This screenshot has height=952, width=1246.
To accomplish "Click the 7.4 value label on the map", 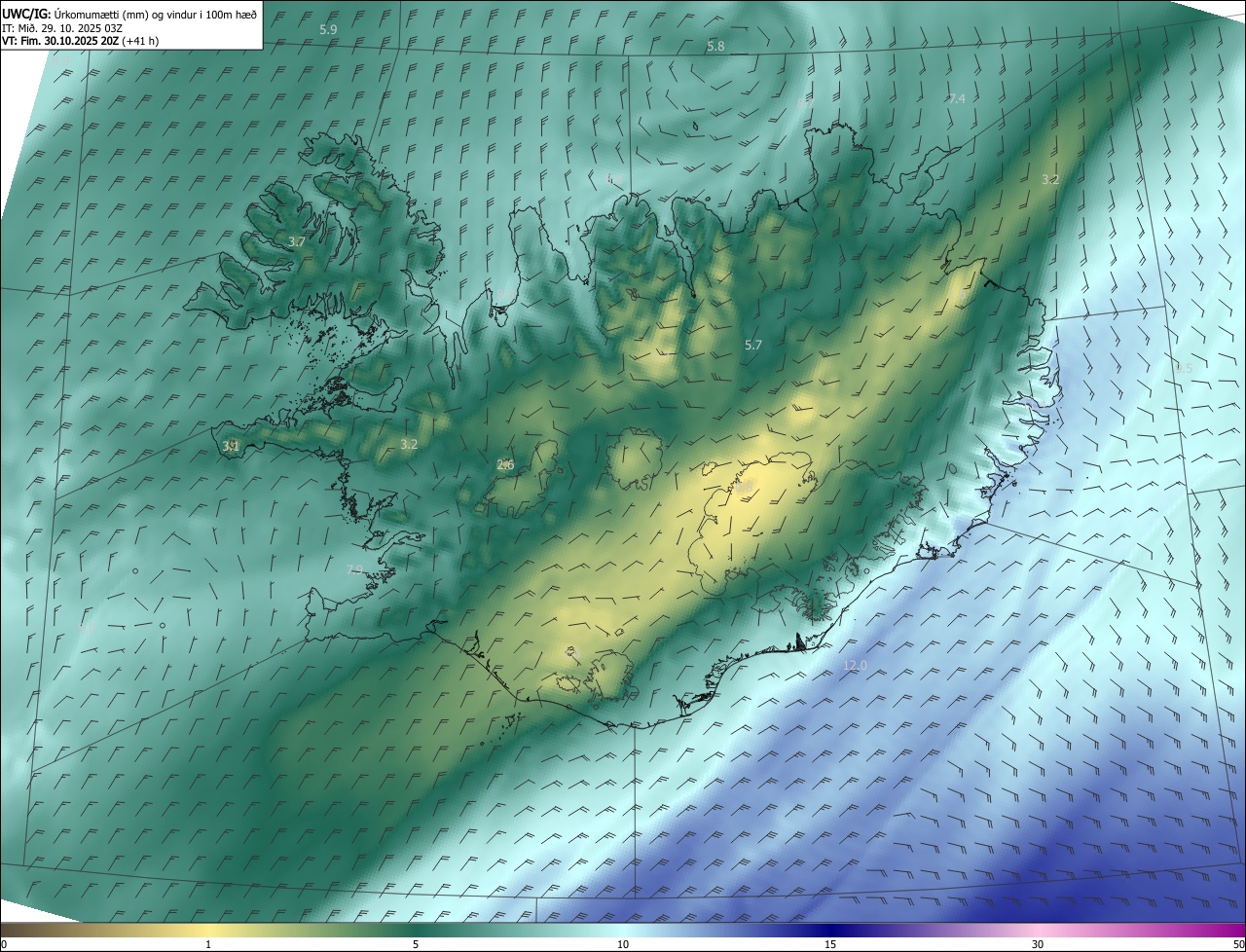I will (957, 99).
